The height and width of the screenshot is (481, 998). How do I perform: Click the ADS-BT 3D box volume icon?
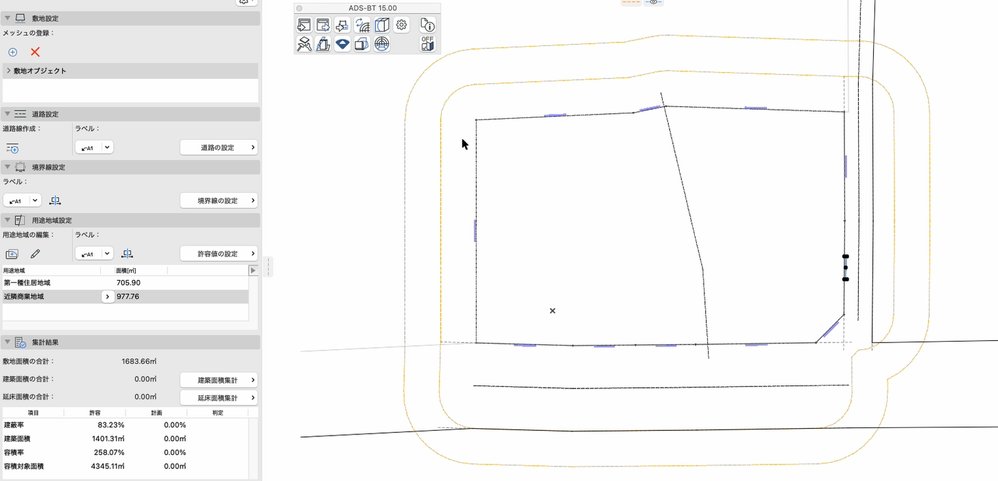pos(381,25)
